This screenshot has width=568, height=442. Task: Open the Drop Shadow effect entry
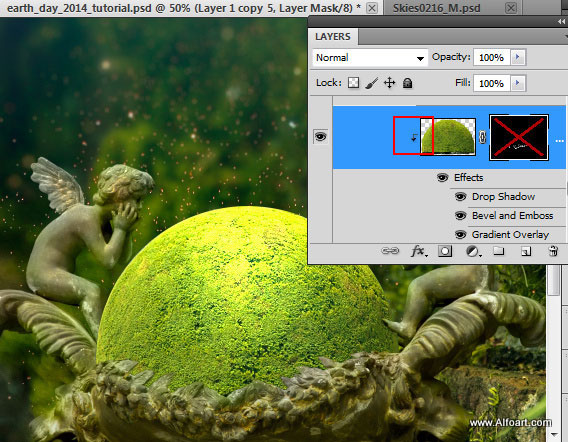(504, 197)
